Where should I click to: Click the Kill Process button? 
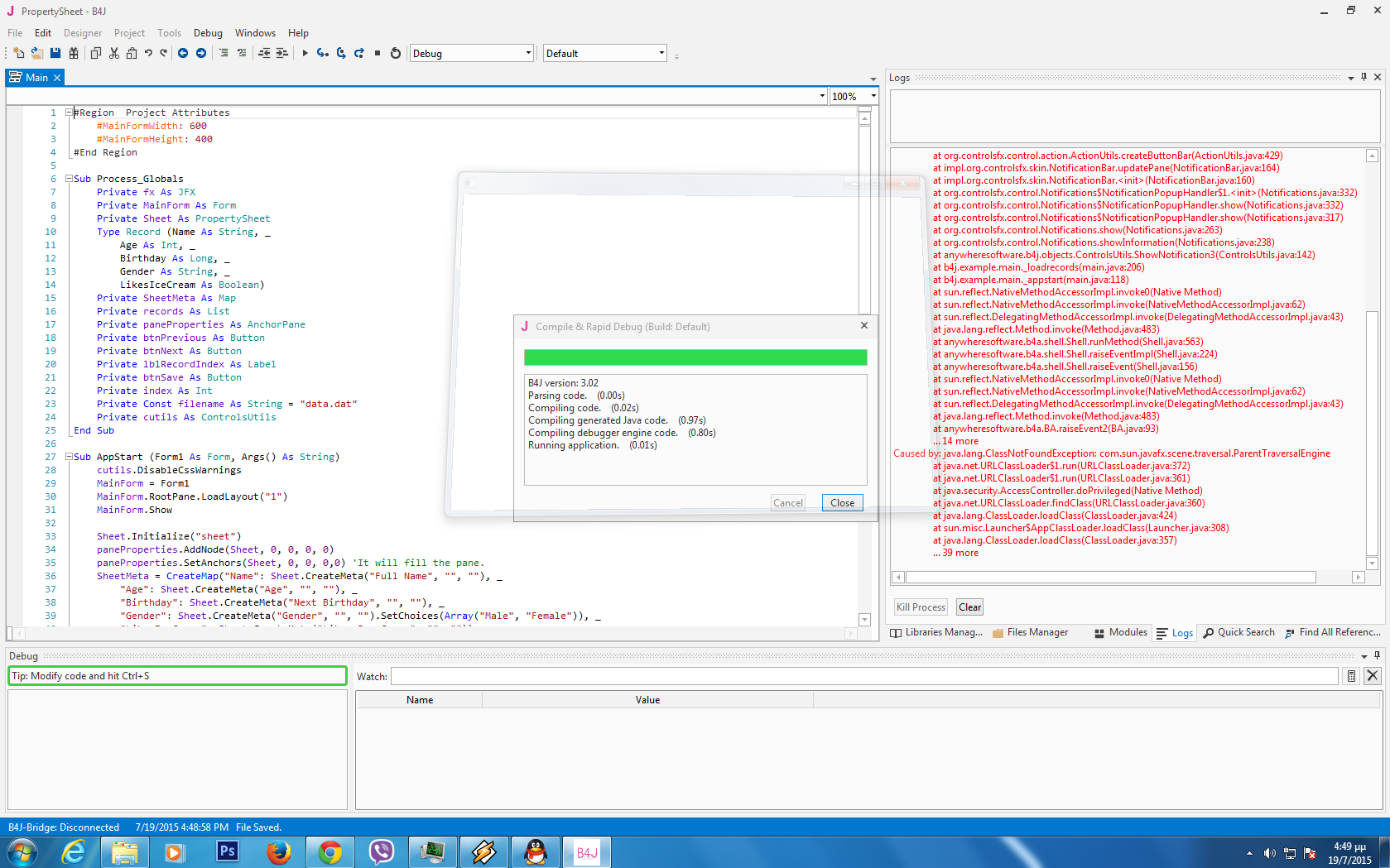pyautogui.click(x=921, y=607)
